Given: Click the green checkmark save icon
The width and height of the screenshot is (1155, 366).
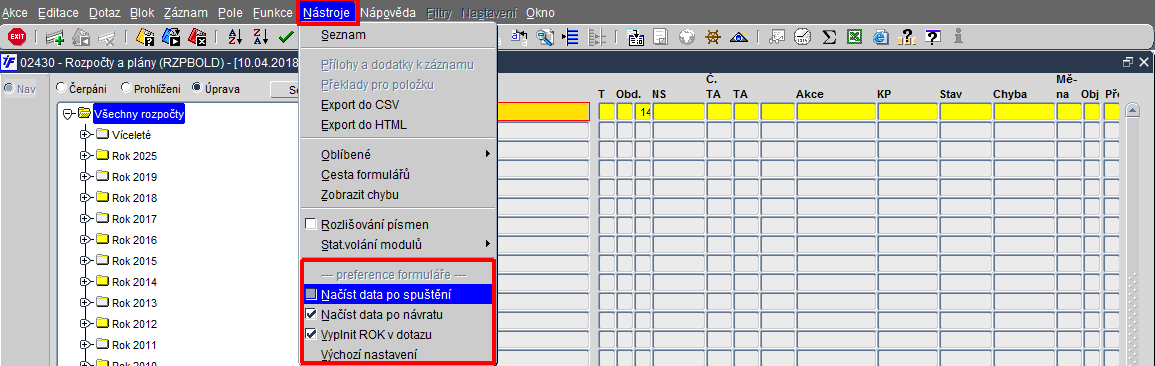Looking at the screenshot, I should coord(286,38).
